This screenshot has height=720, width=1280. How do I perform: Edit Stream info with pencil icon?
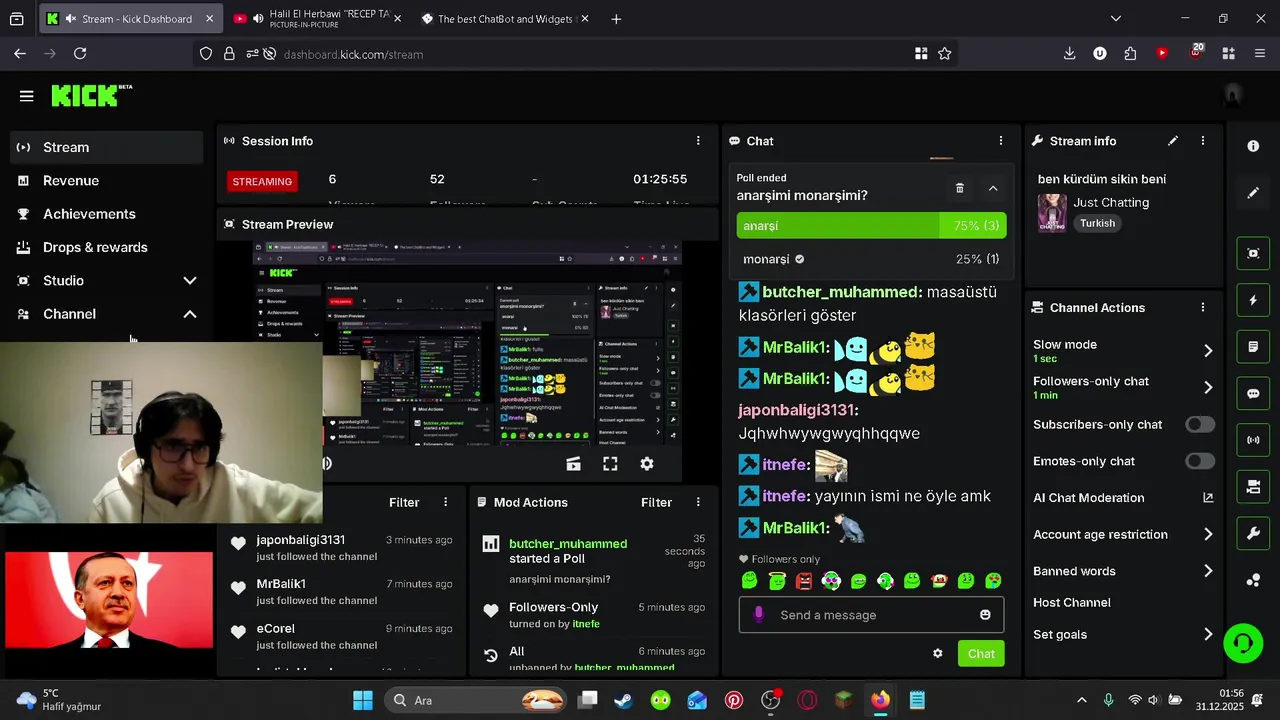click(1173, 141)
